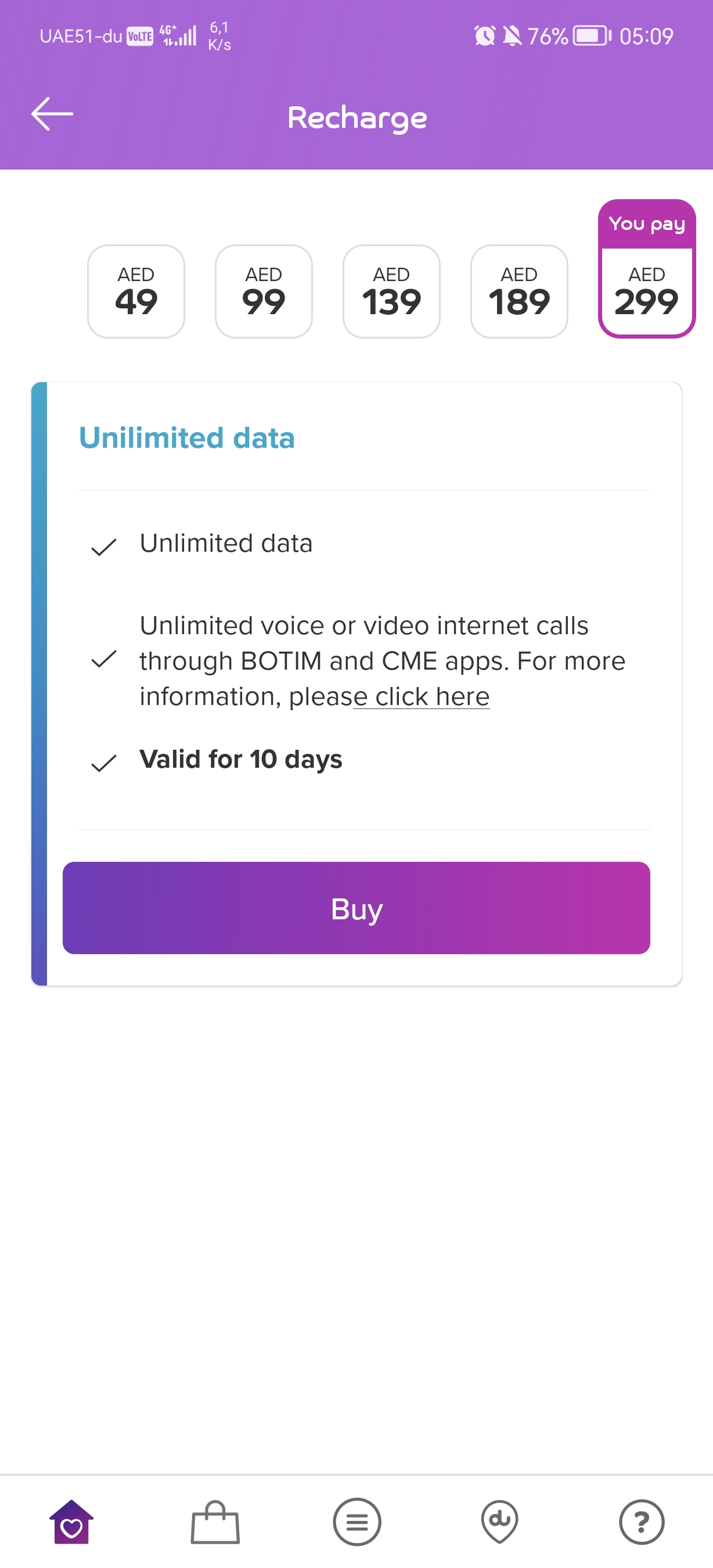The image size is (713, 1568).
Task: Tap the Unilimited data plan heading
Action: click(187, 438)
